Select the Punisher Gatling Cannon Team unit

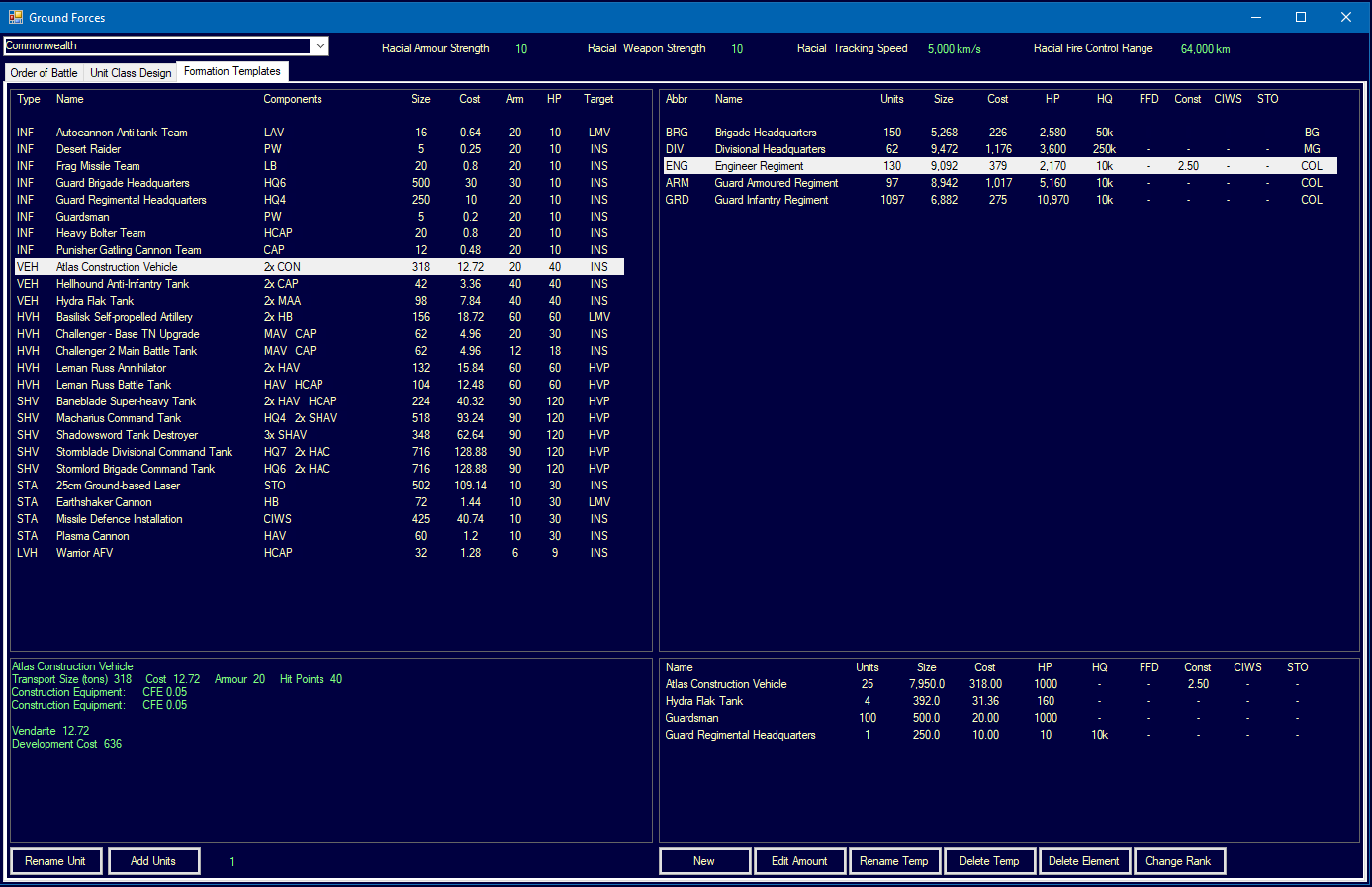coord(320,250)
